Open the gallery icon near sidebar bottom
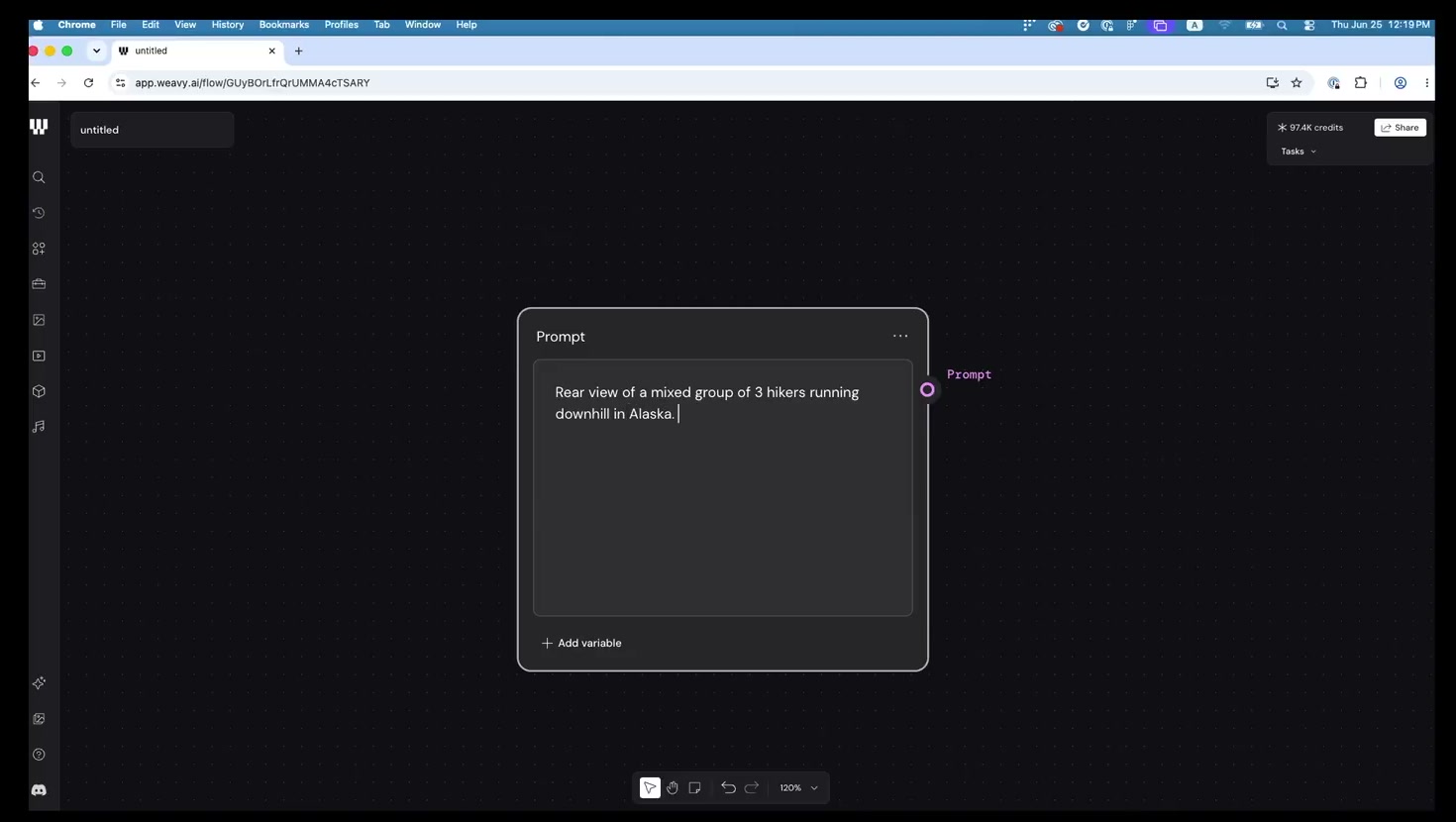Viewport: 1456px width, 822px height. pos(39,719)
